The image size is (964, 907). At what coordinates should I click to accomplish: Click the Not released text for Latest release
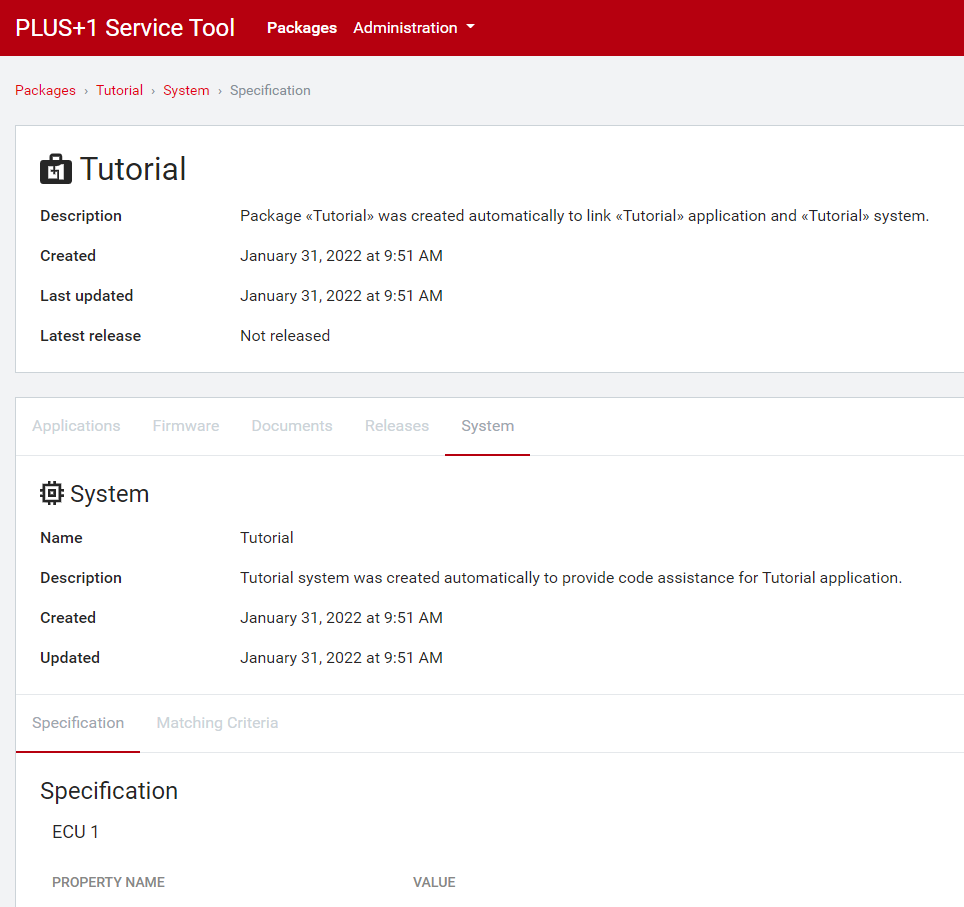point(285,335)
